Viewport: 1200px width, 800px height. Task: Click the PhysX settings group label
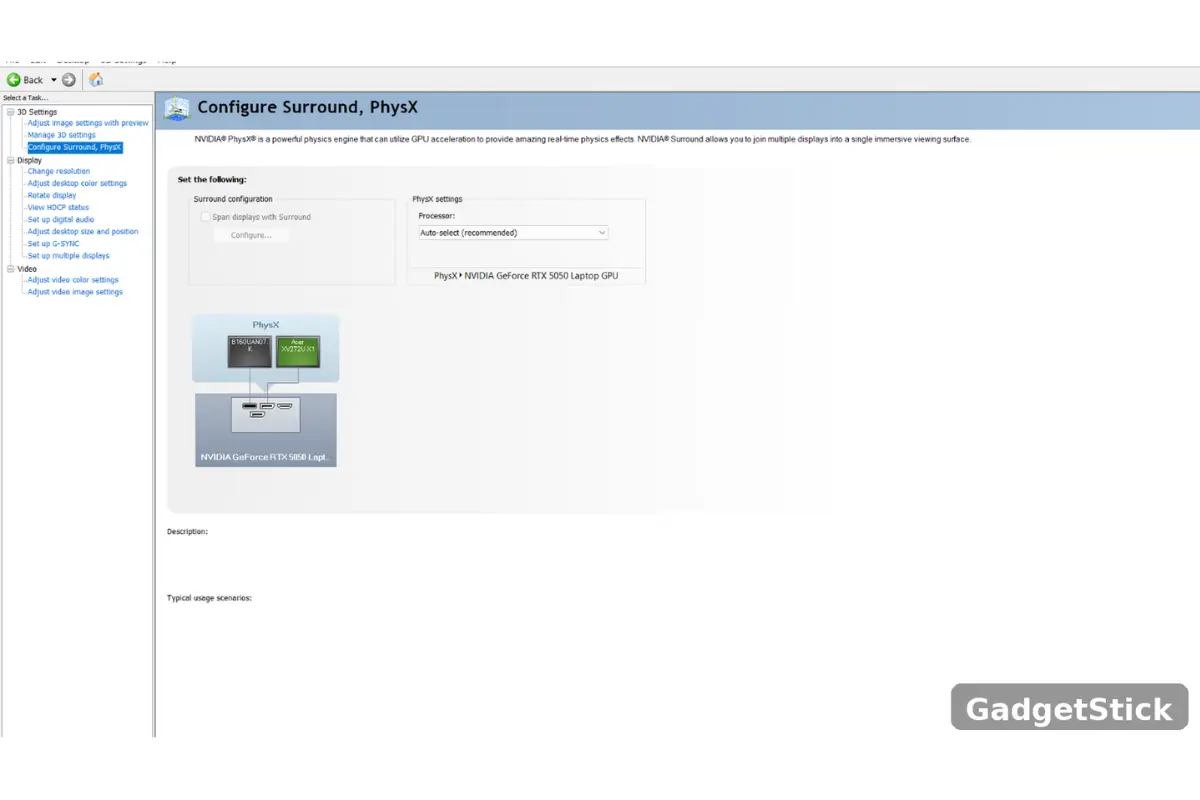(437, 199)
